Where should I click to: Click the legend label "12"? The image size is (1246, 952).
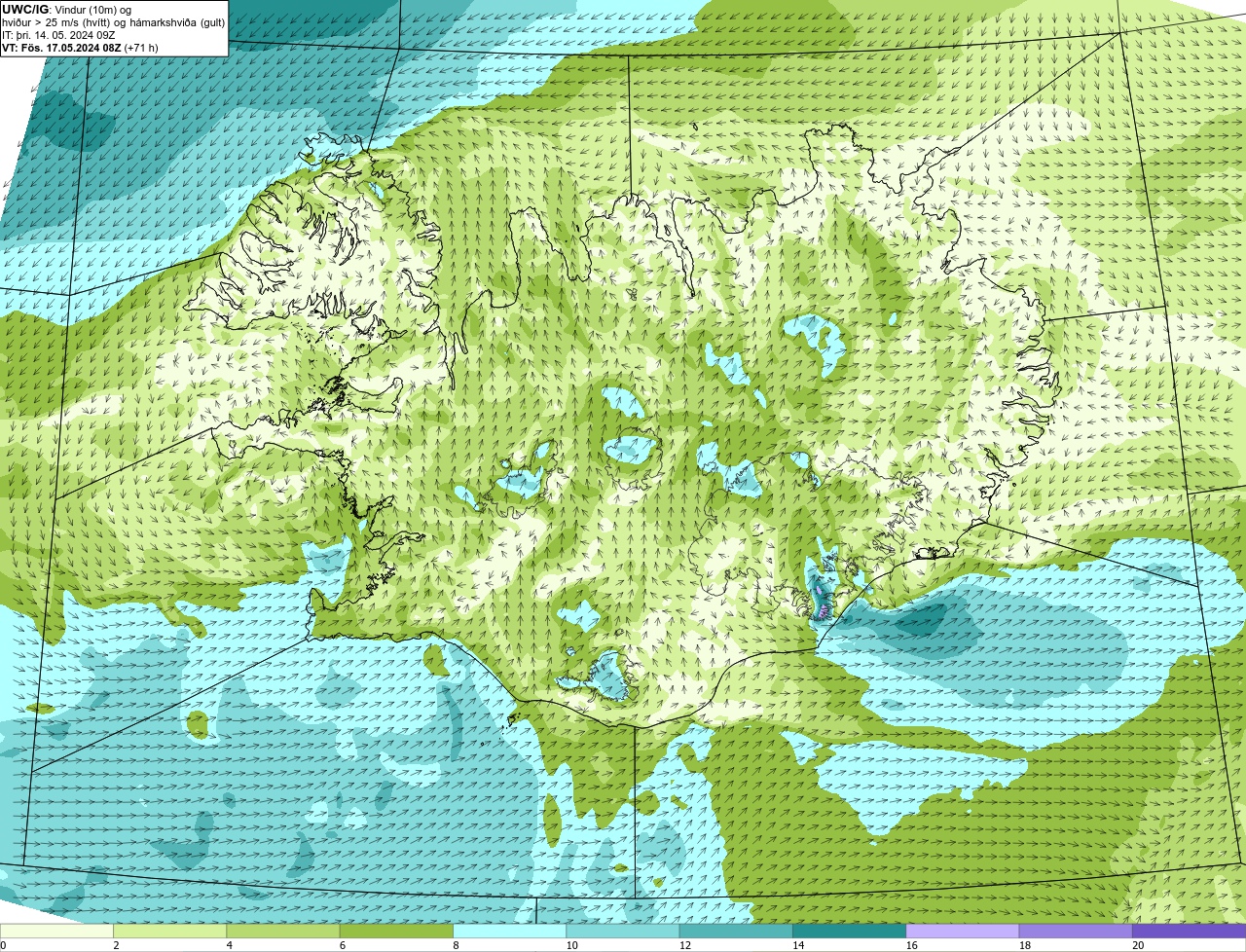pyautogui.click(x=684, y=945)
